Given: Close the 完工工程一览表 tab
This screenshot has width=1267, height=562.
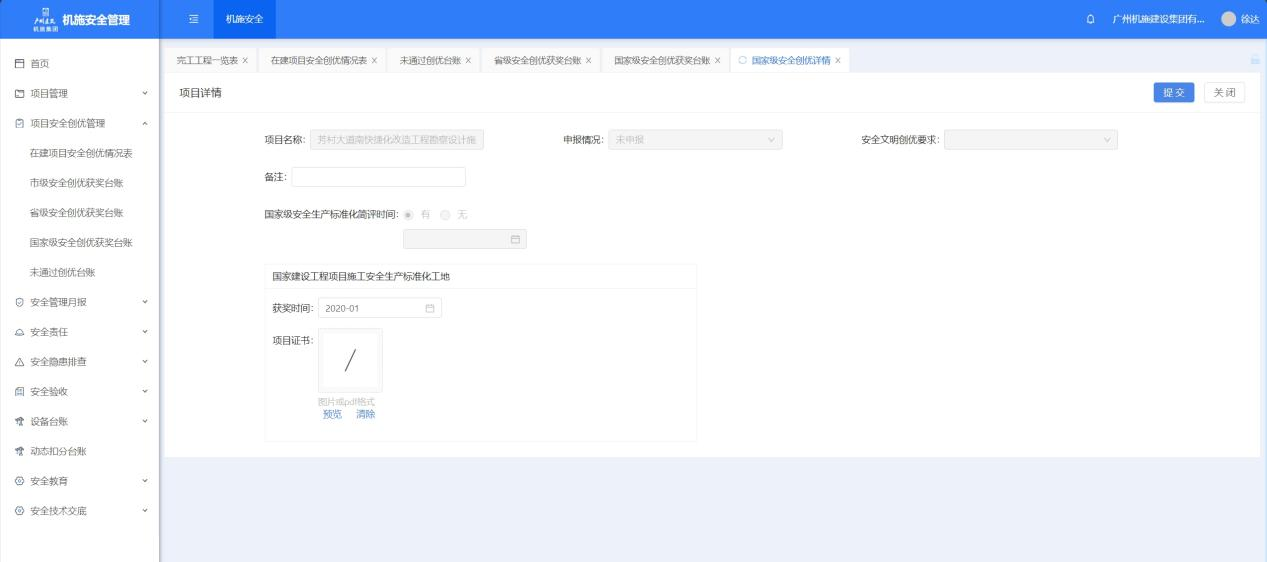Looking at the screenshot, I should click(x=245, y=61).
